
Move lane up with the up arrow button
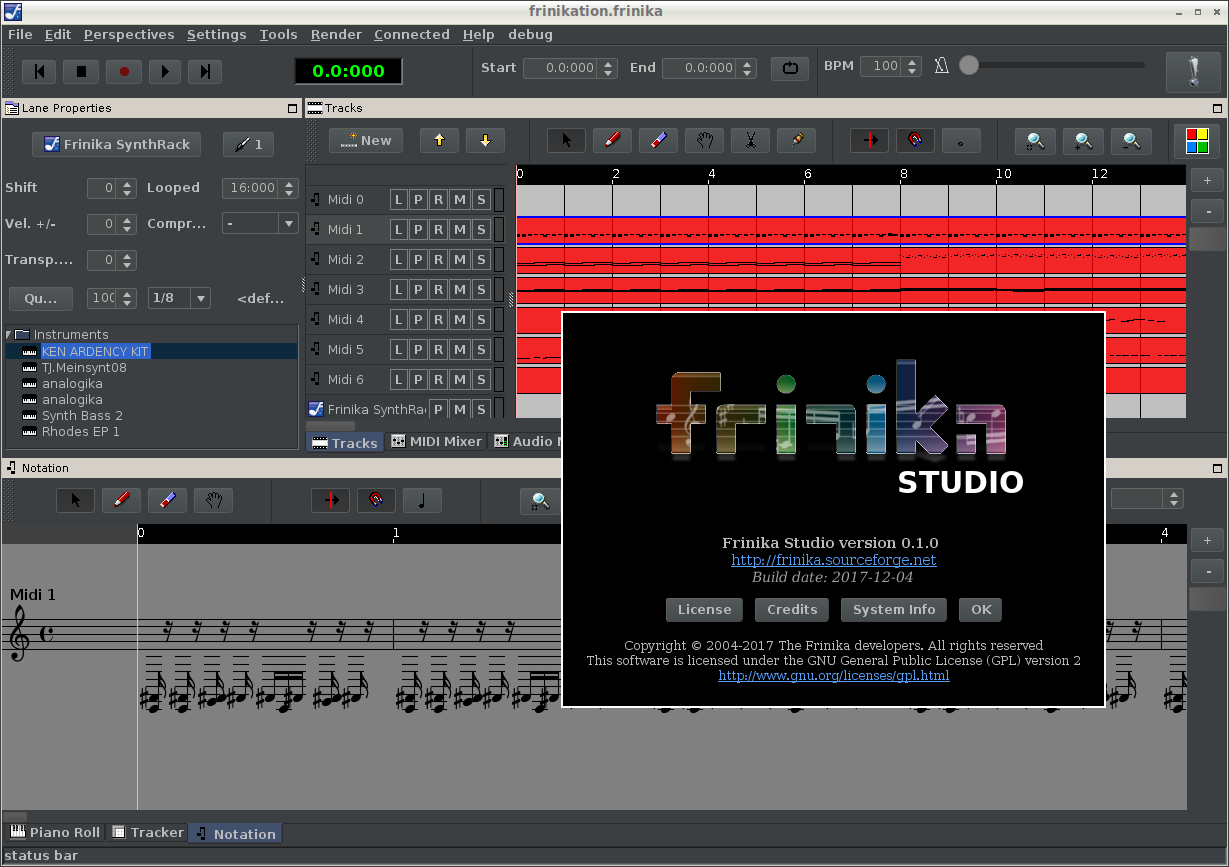click(x=439, y=141)
